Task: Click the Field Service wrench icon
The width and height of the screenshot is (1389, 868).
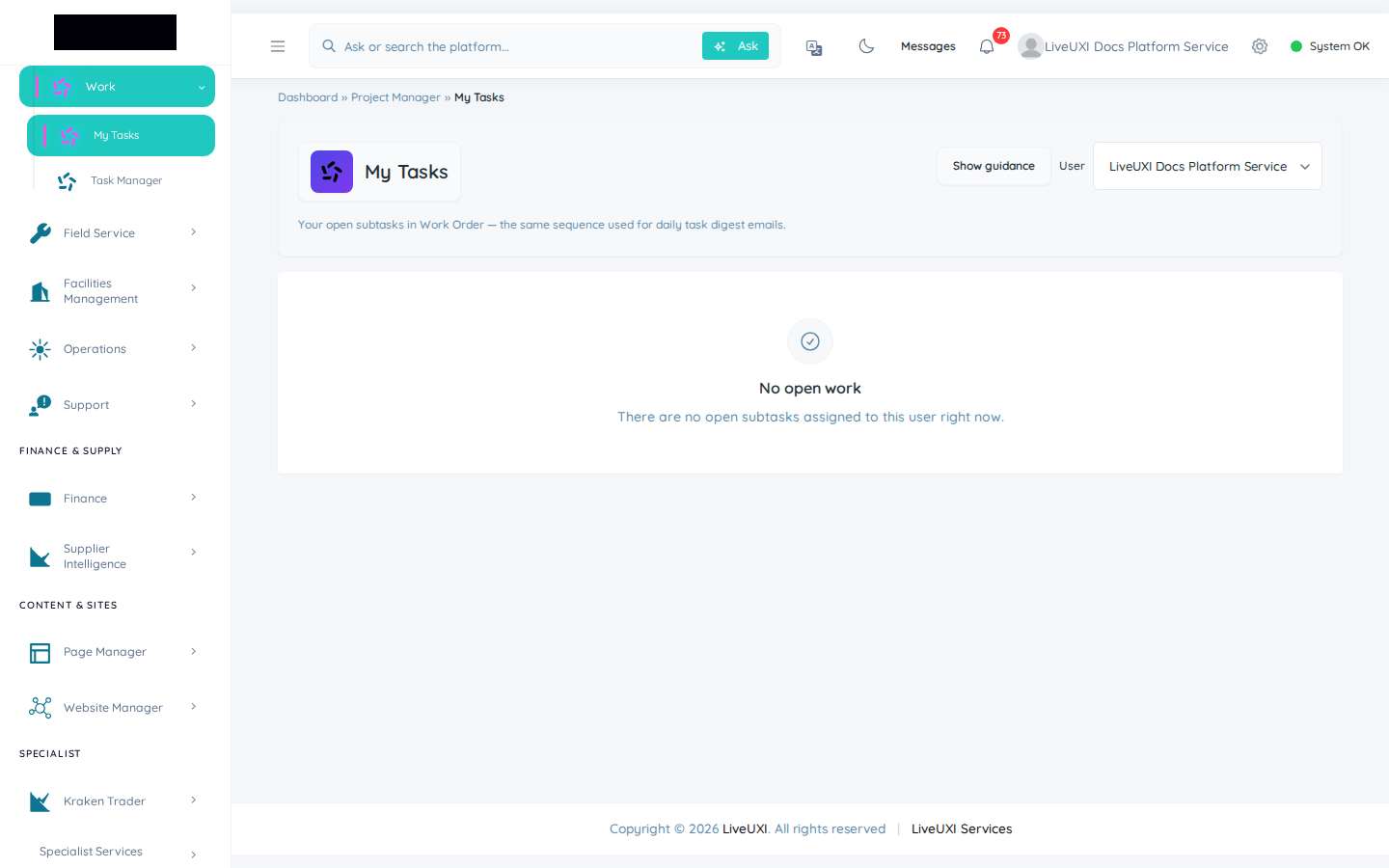Action: [41, 233]
